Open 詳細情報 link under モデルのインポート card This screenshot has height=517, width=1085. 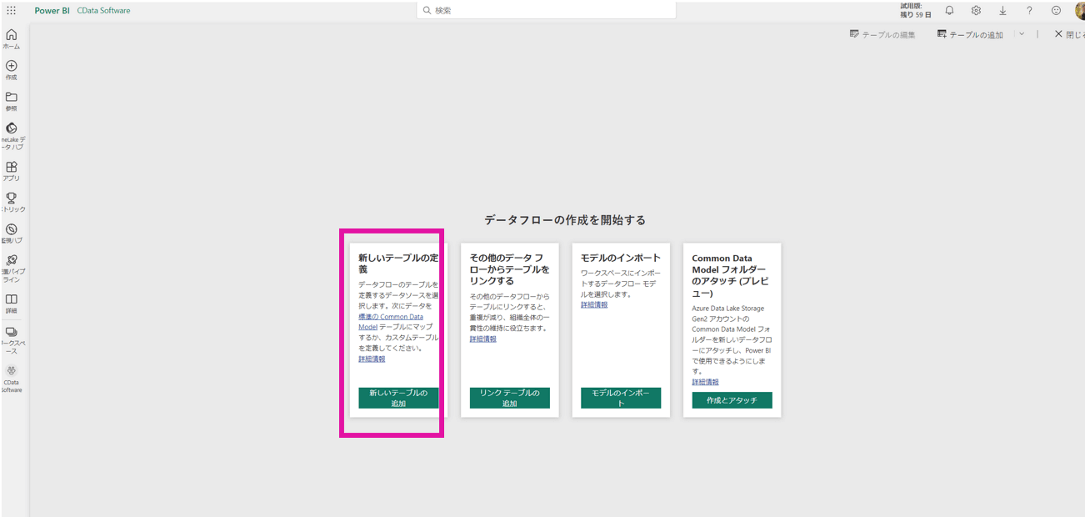(594, 304)
